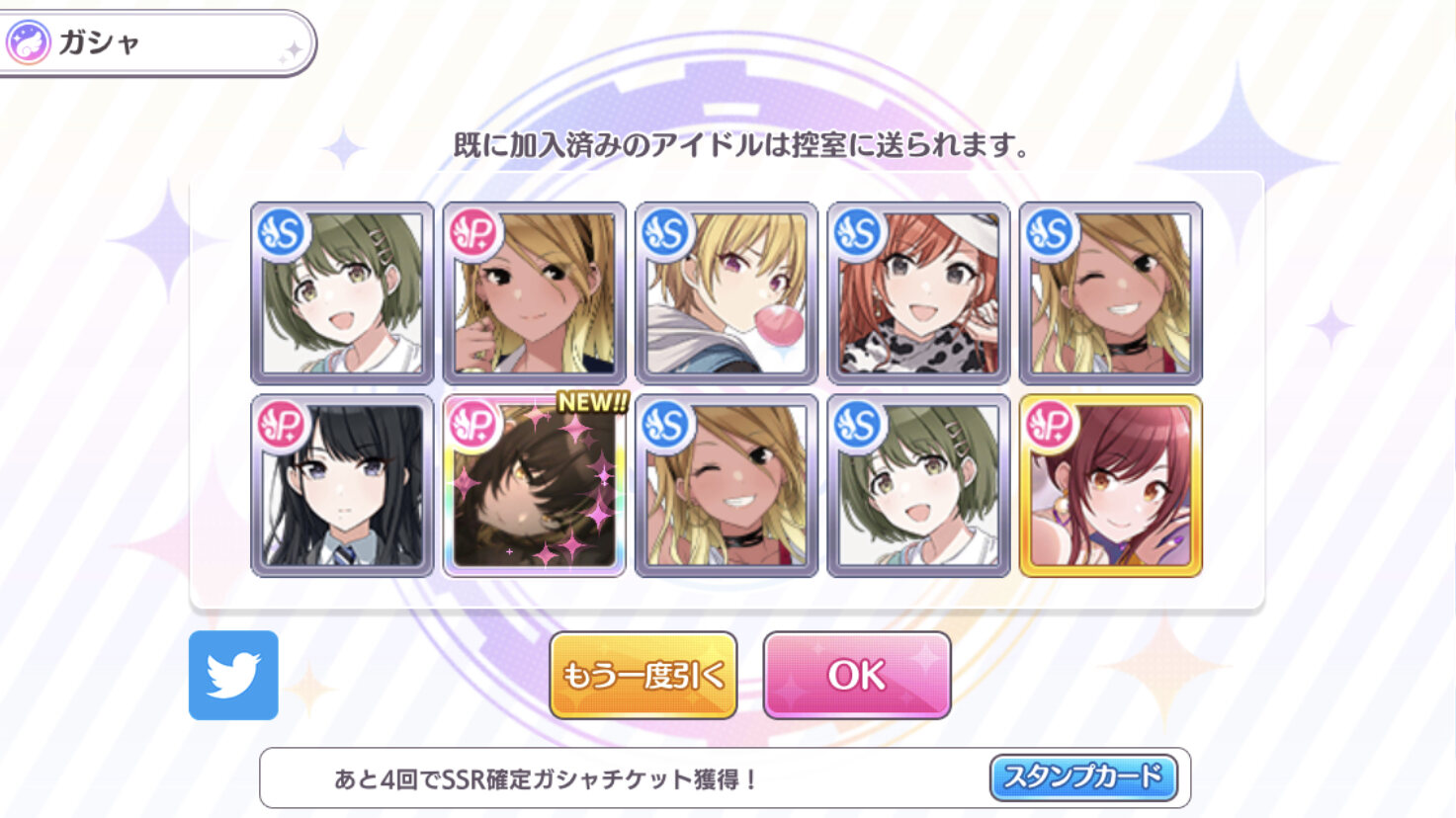Click the P badge on the NEW!! card

tap(473, 426)
